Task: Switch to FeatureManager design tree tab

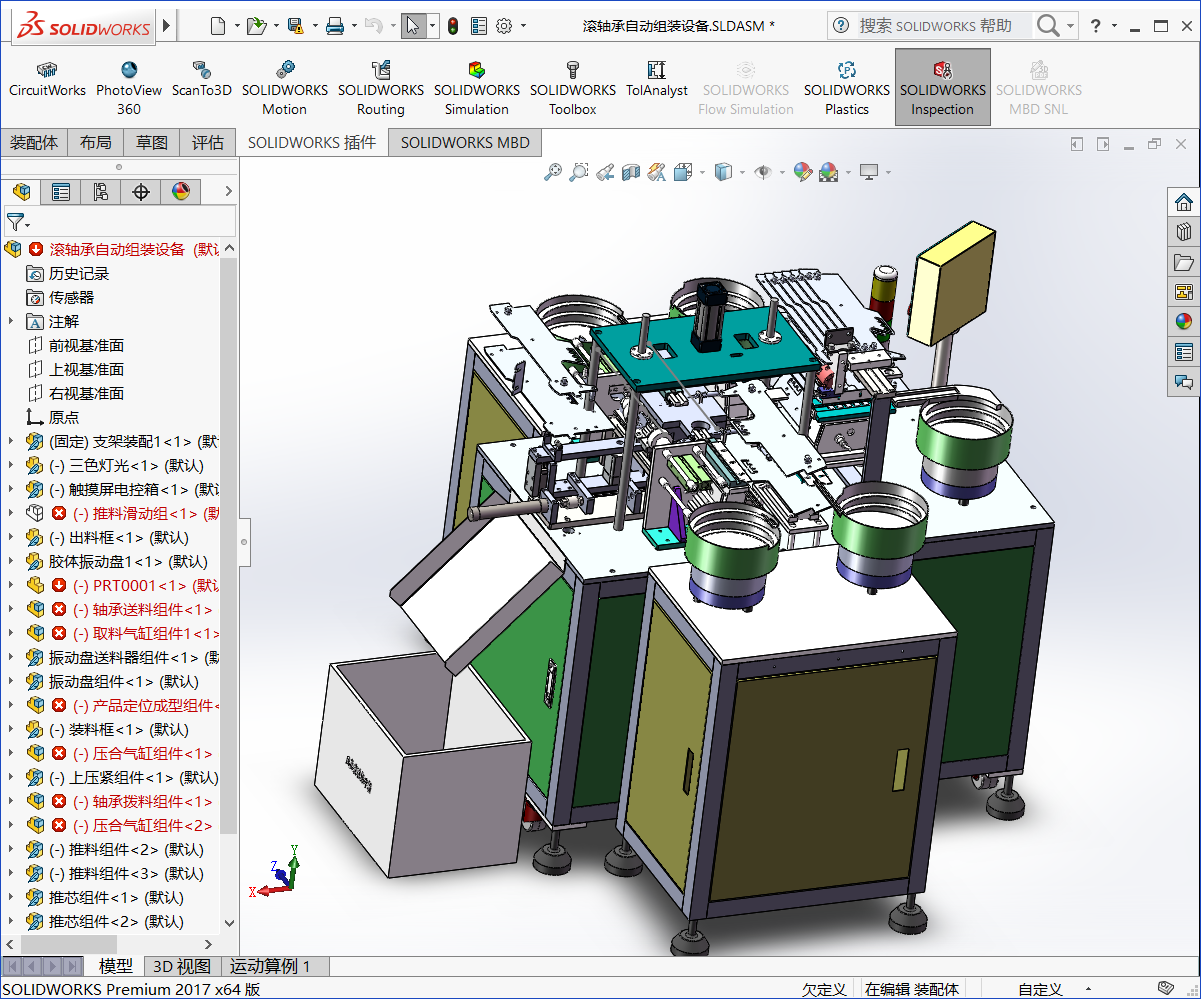Action: click(21, 191)
